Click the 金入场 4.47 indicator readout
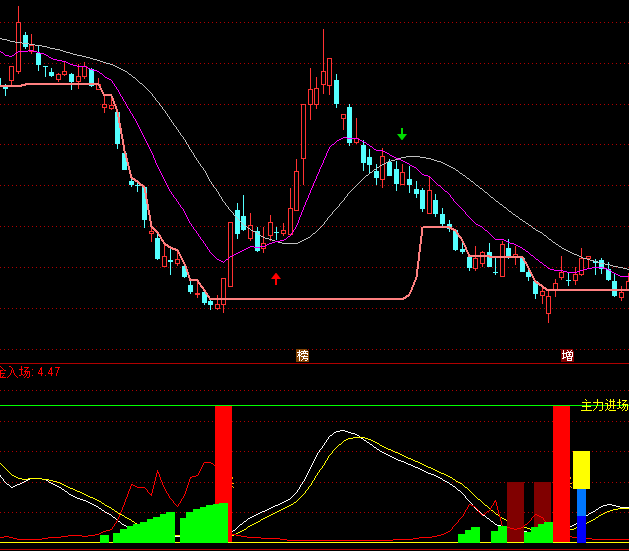Image resolution: width=629 pixels, height=551 pixels. pyautogui.click(x=32, y=372)
